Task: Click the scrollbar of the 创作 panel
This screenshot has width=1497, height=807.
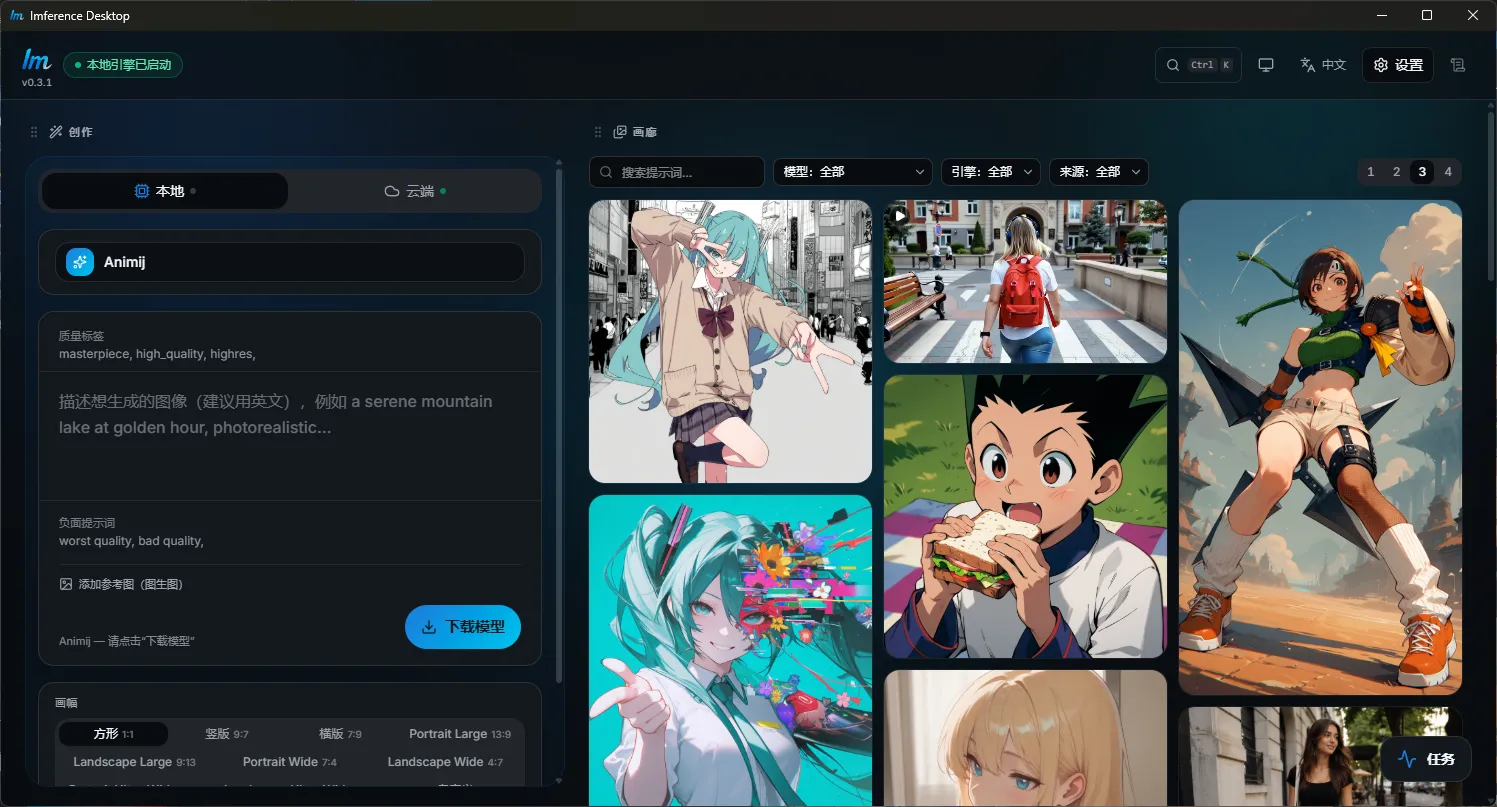Action: click(558, 428)
